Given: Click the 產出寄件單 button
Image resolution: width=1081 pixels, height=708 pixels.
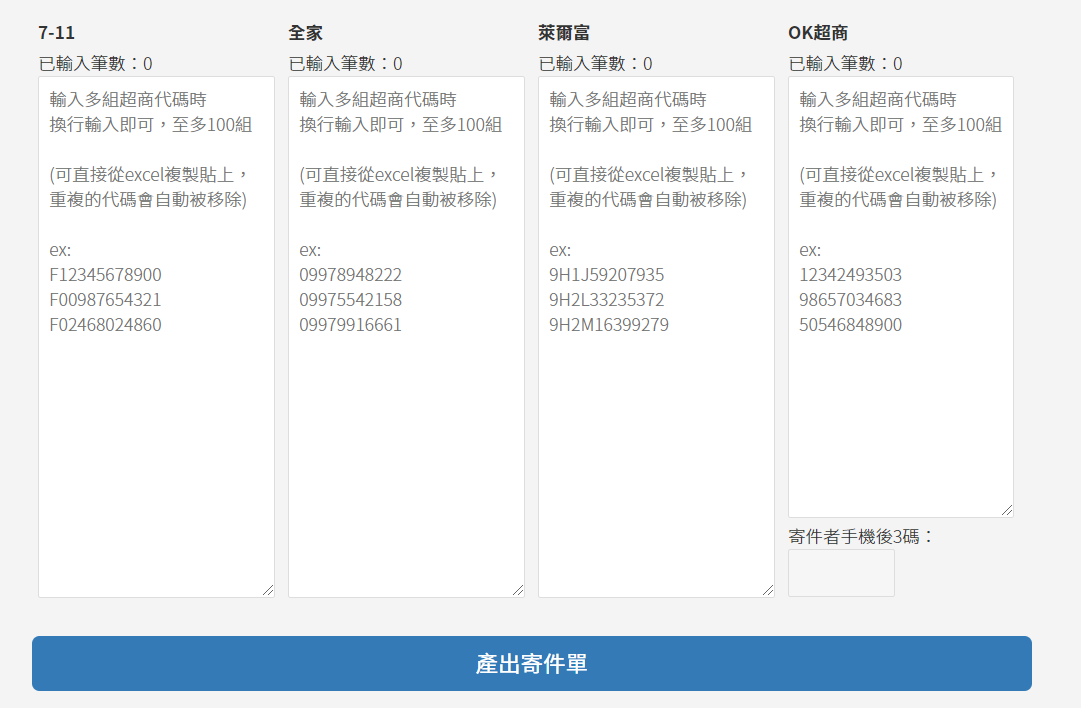Looking at the screenshot, I should pos(532,663).
